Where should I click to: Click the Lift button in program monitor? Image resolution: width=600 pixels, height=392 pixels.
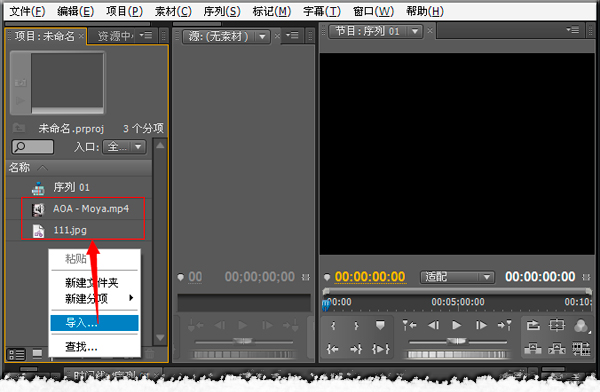tap(533, 348)
